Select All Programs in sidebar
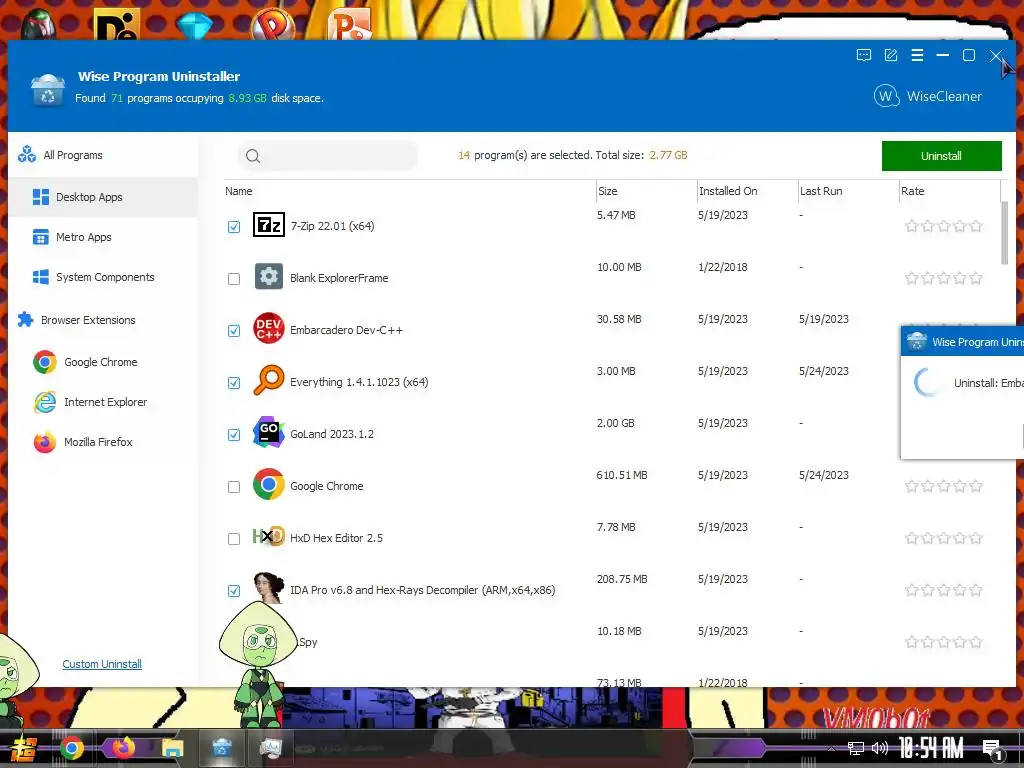This screenshot has height=768, width=1024. [103, 155]
